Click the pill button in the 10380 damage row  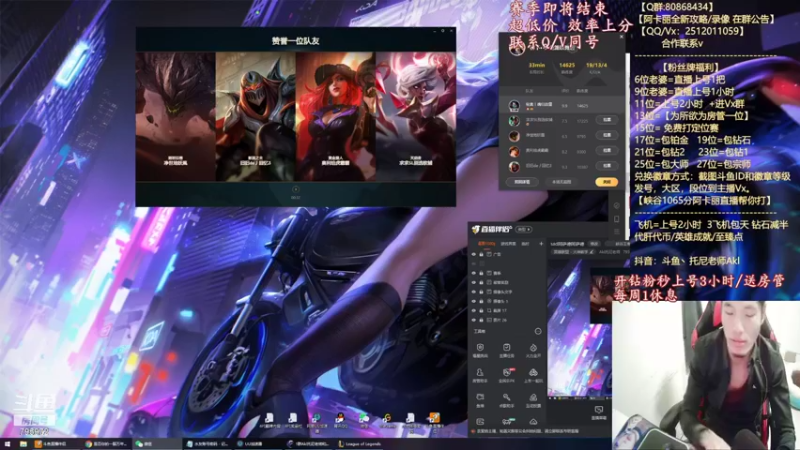coord(607,166)
